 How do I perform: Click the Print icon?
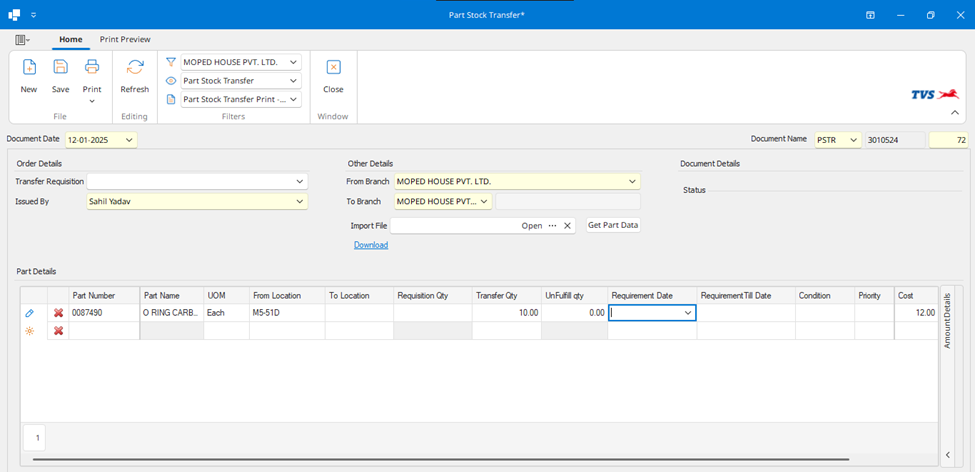click(91, 68)
